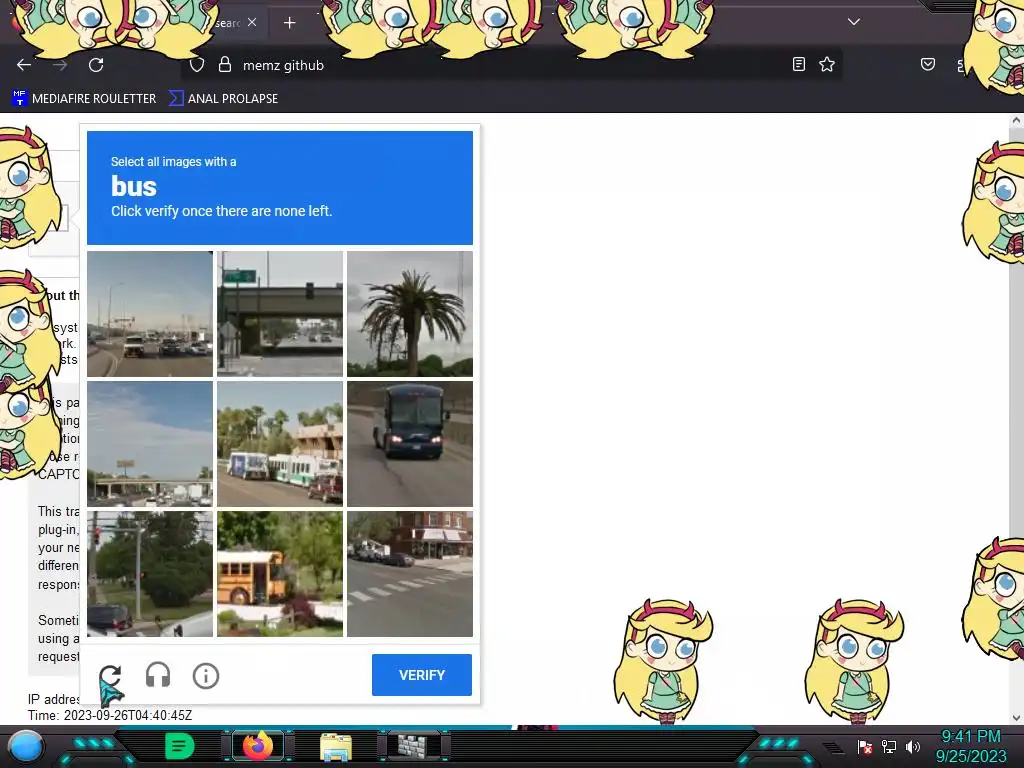
Task: Click the page scrollbar down arrow
Action: click(x=1016, y=718)
